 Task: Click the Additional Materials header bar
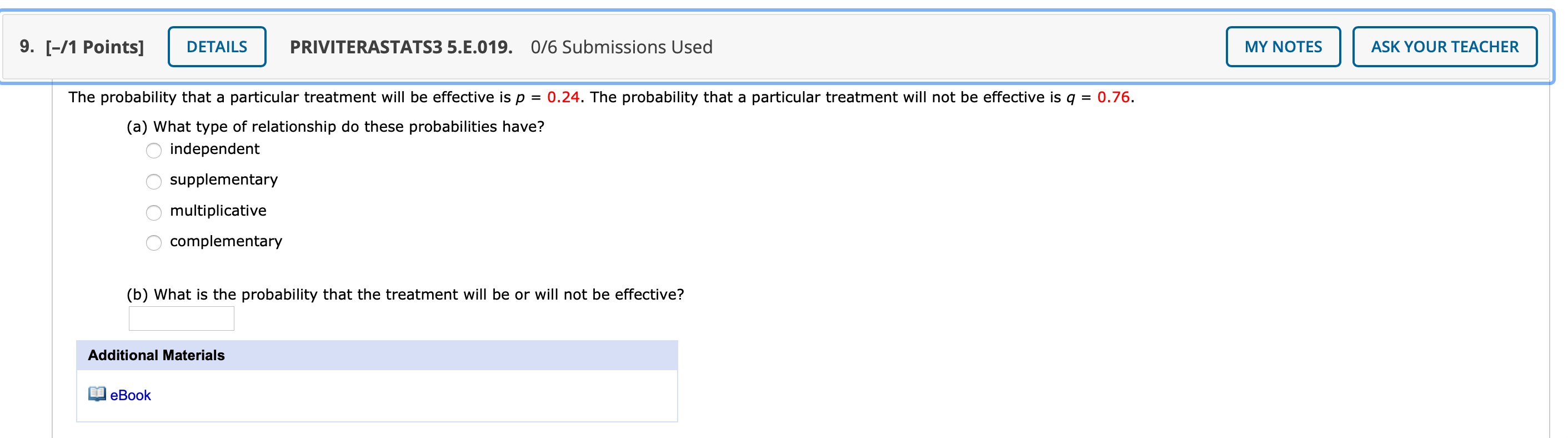376,355
